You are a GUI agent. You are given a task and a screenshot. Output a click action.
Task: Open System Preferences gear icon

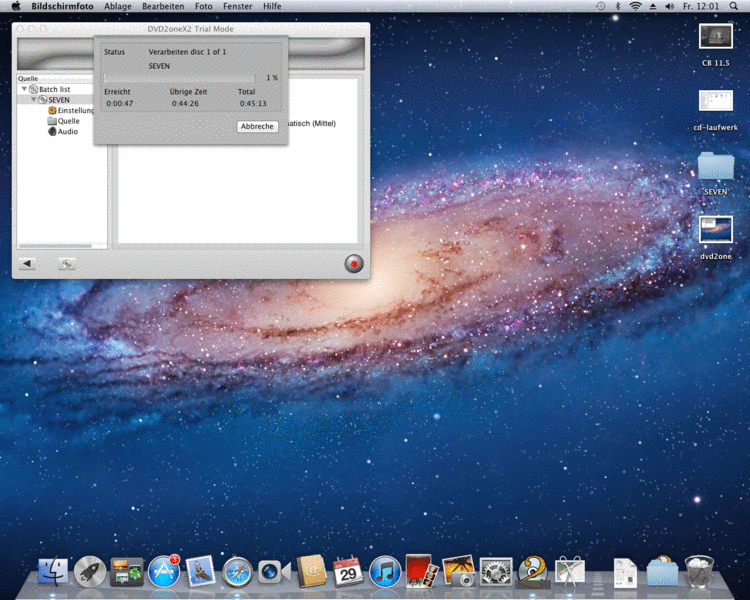tap(496, 572)
